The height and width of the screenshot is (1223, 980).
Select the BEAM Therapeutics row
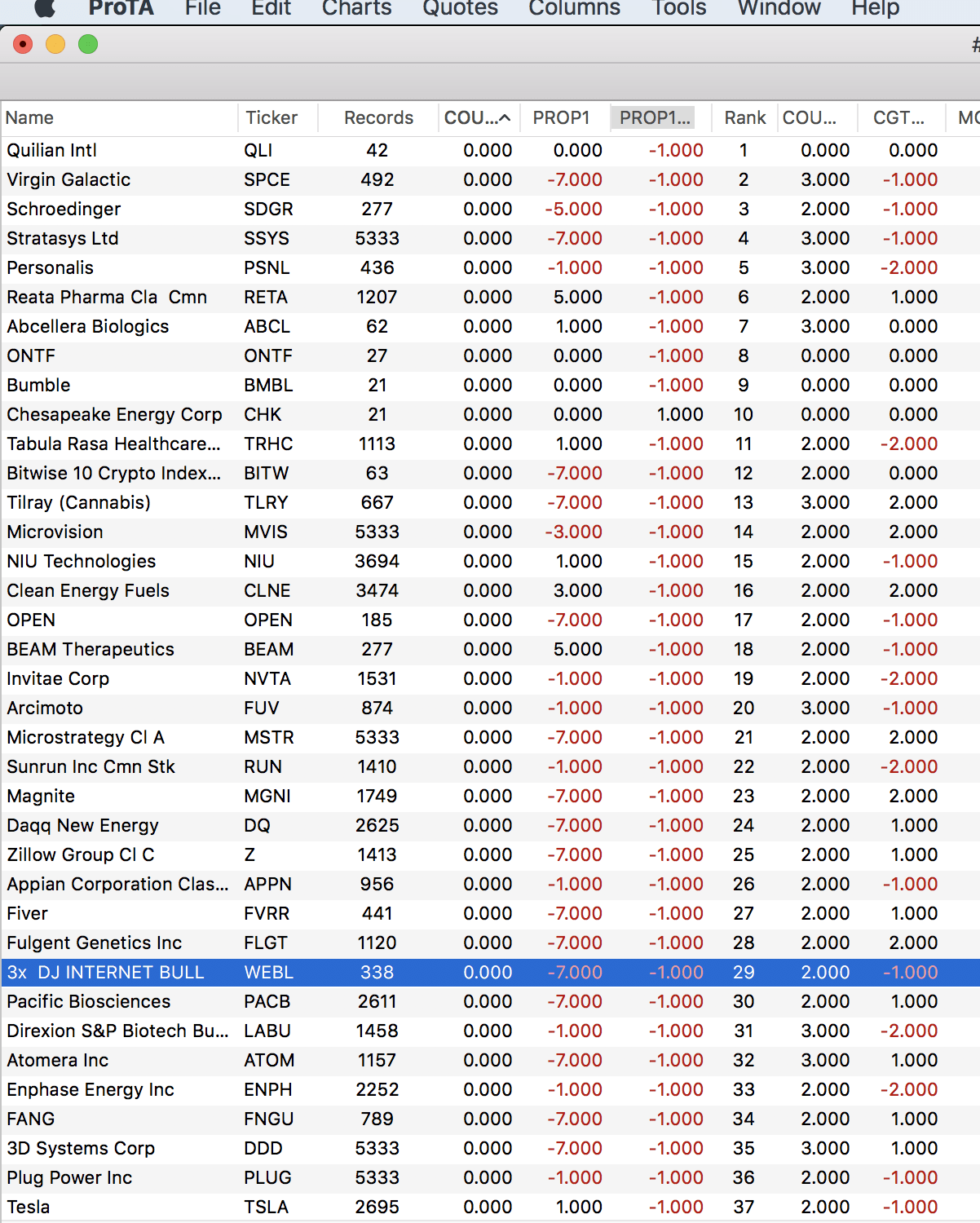click(490, 650)
